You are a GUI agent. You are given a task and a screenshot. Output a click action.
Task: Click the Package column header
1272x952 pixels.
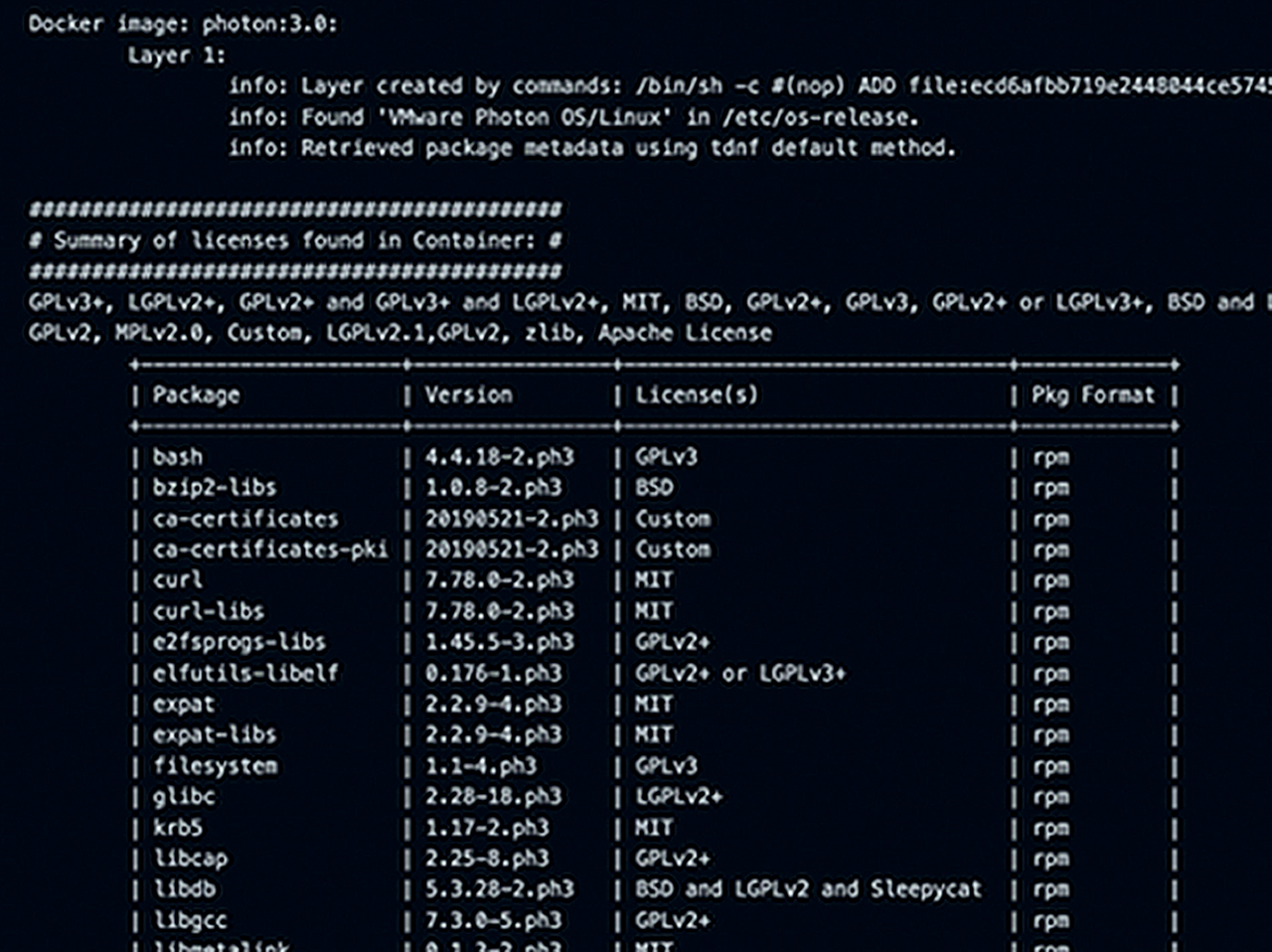click(x=196, y=395)
